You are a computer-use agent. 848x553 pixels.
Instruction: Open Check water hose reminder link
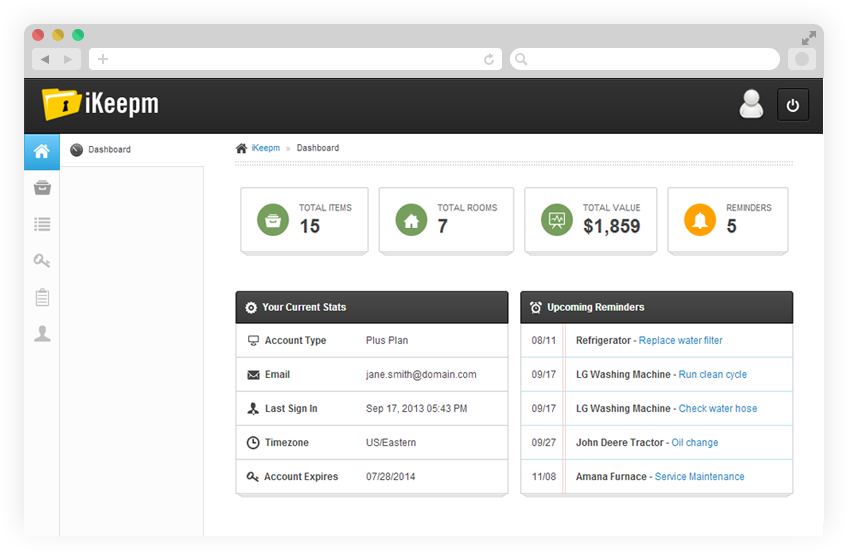718,409
